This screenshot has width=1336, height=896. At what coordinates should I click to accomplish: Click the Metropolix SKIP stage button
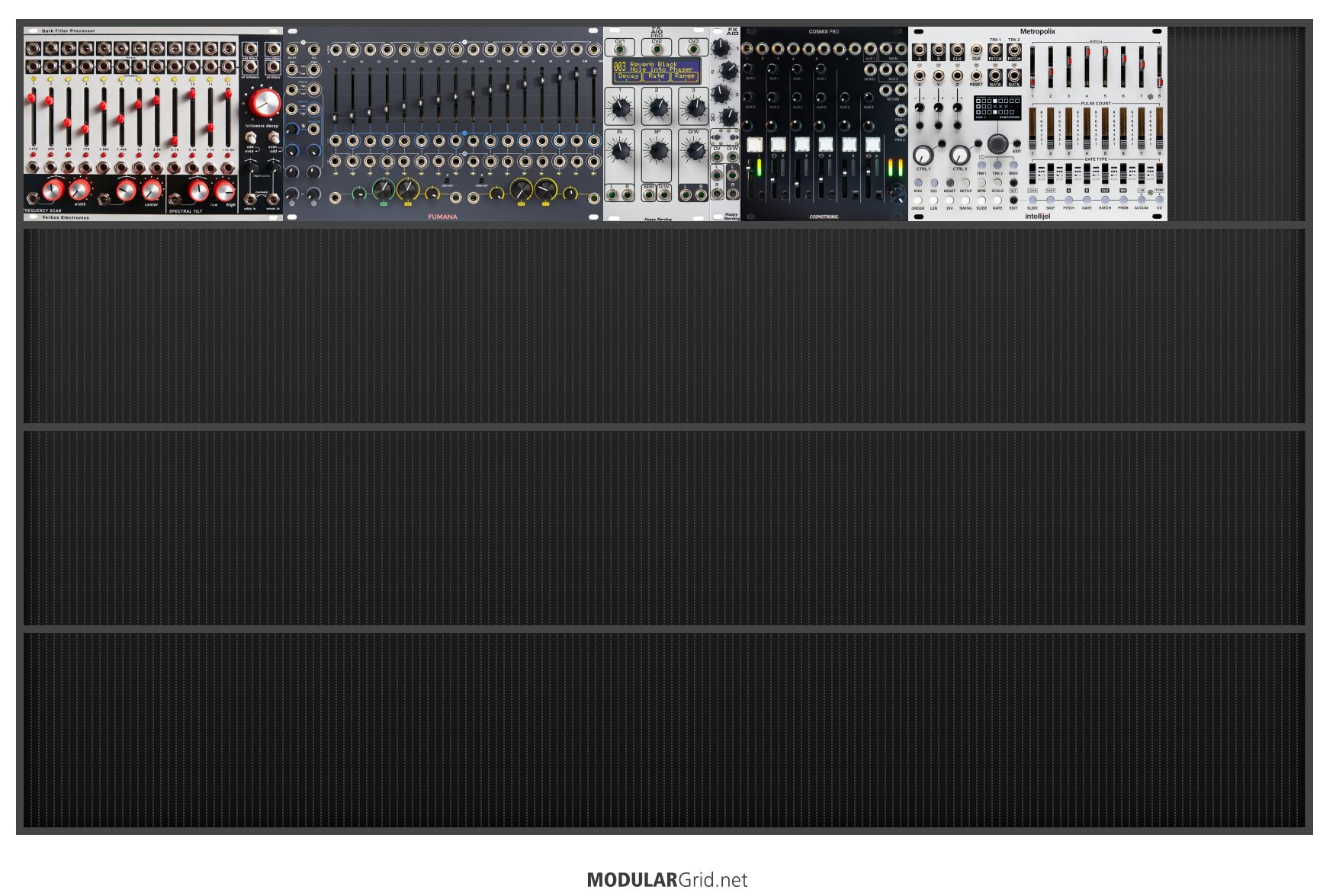coord(1051,201)
